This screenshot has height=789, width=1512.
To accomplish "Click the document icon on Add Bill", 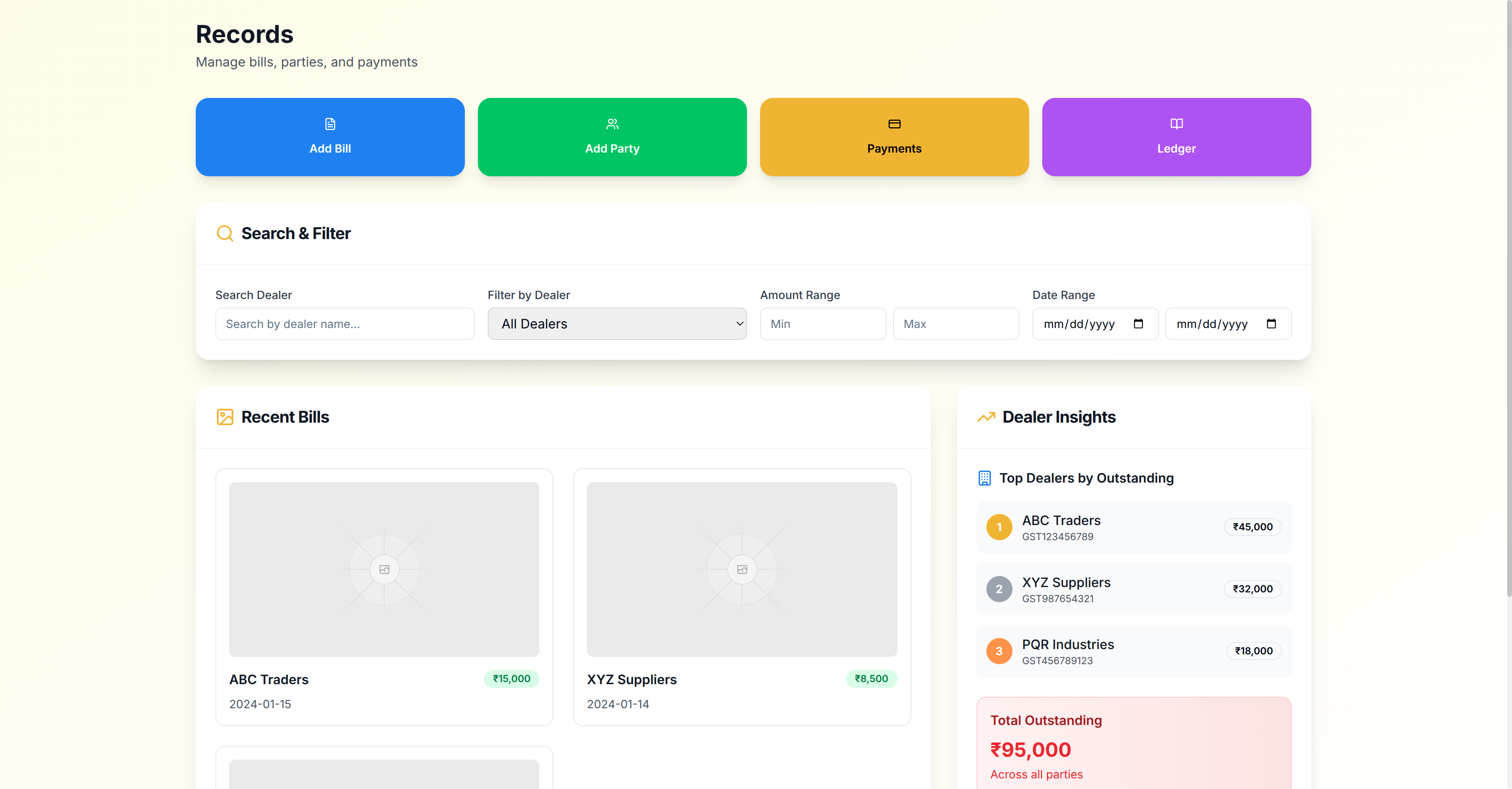I will click(330, 124).
